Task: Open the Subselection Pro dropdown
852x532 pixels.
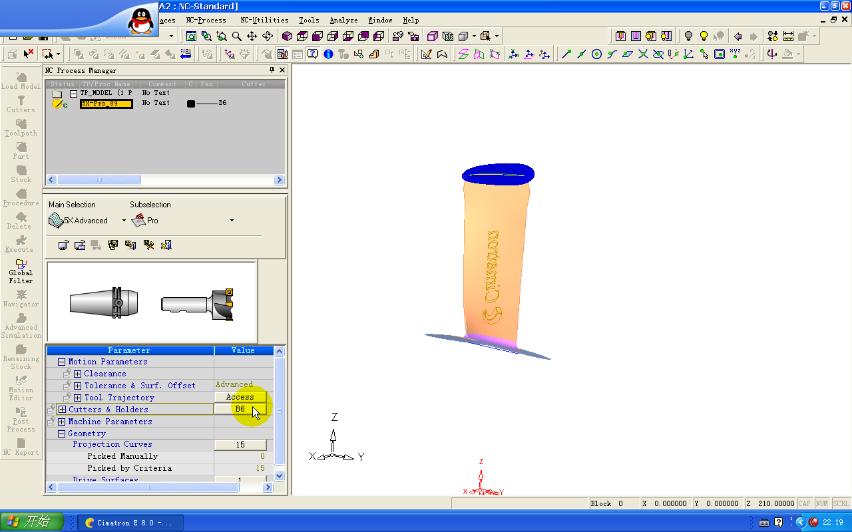Action: (232, 220)
